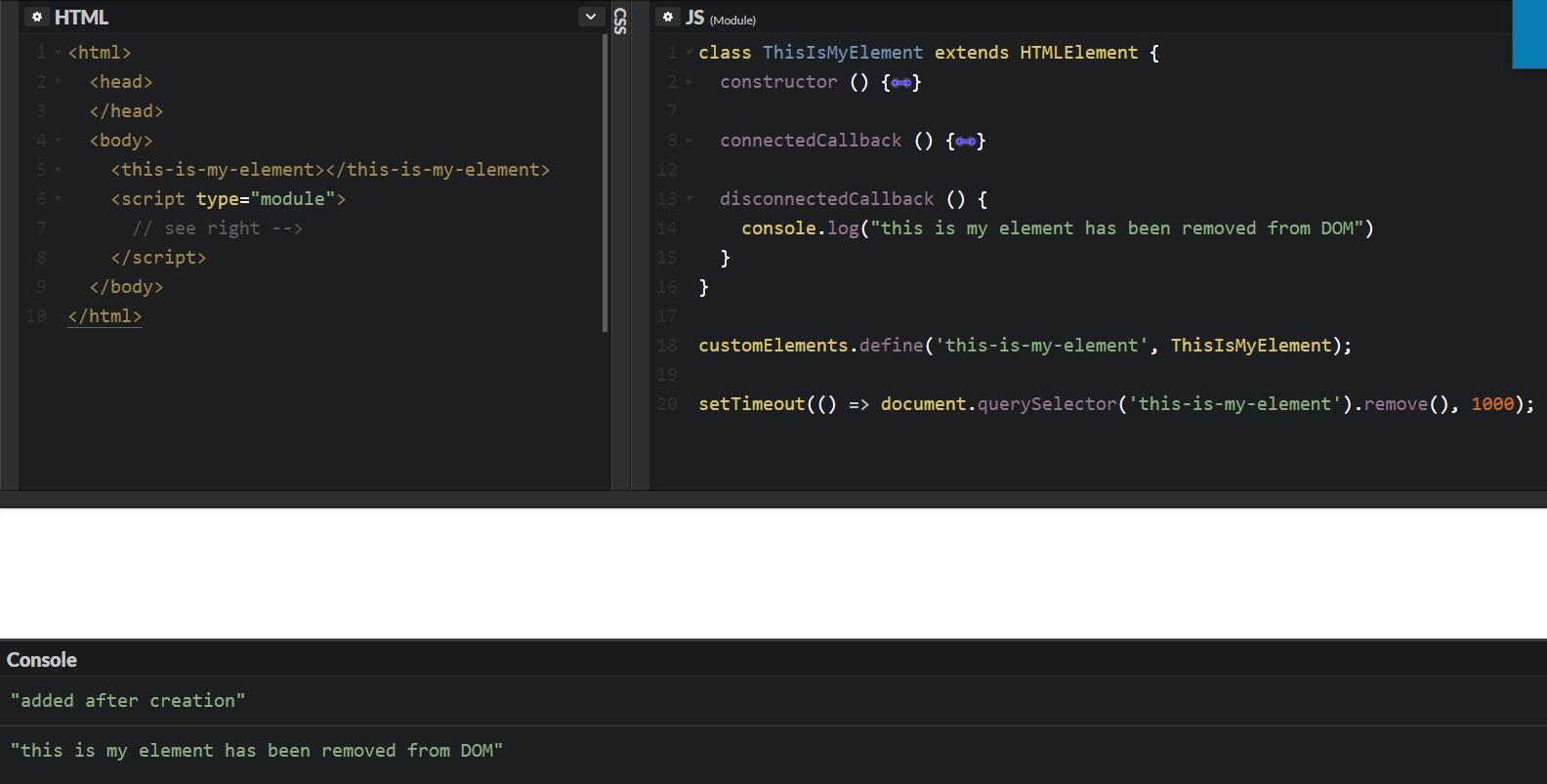Click the closing </head> tag

126,111
